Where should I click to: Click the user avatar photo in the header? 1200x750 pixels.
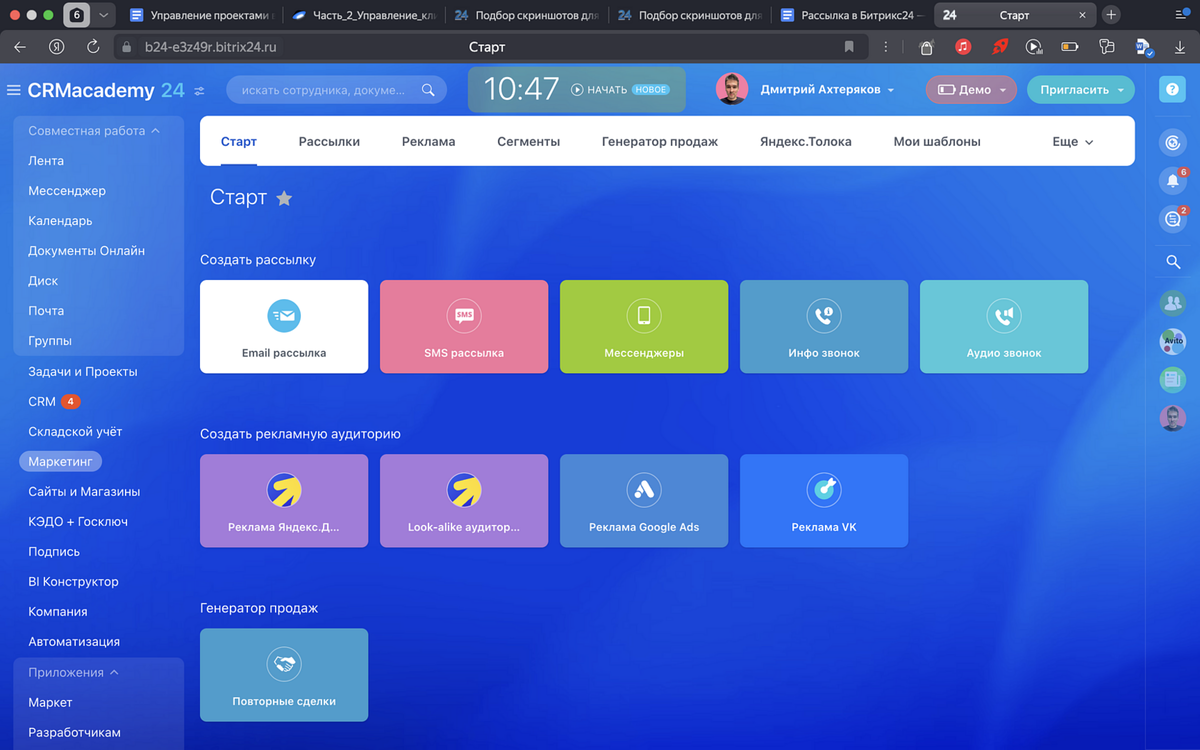tap(732, 89)
